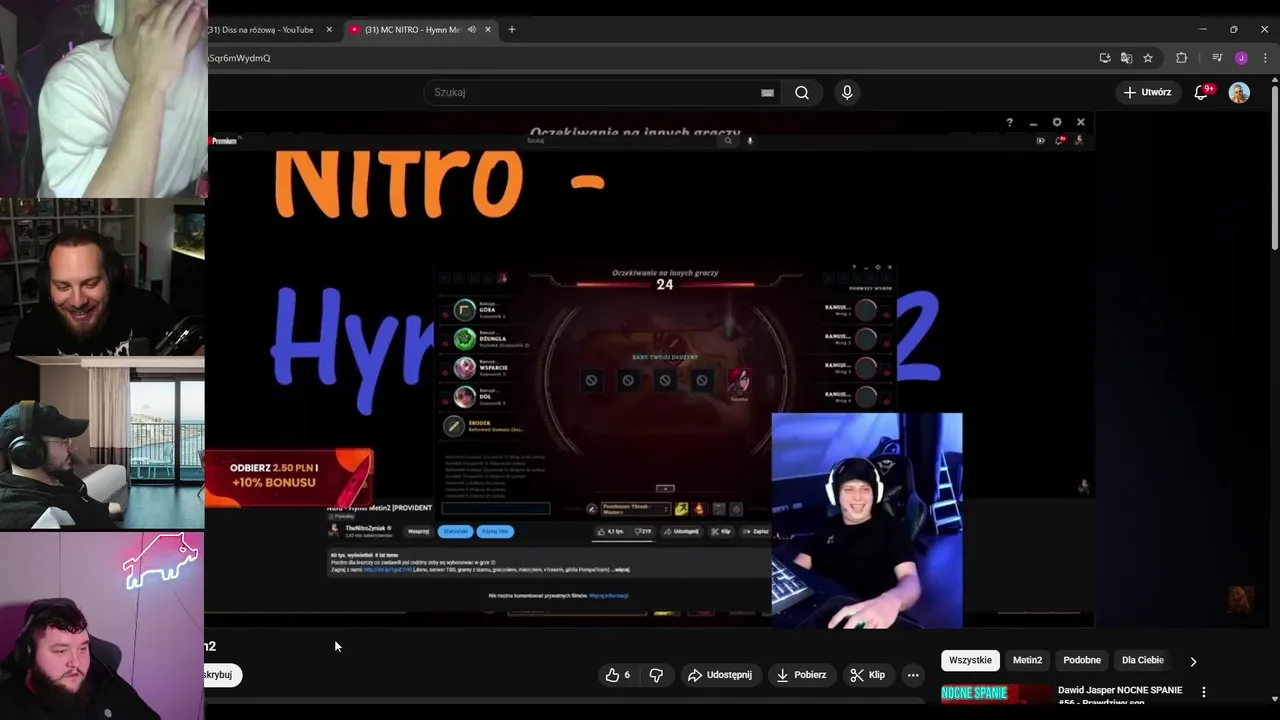Select the 'Wszystkie' filter chip
1280x720 pixels.
tap(970, 660)
